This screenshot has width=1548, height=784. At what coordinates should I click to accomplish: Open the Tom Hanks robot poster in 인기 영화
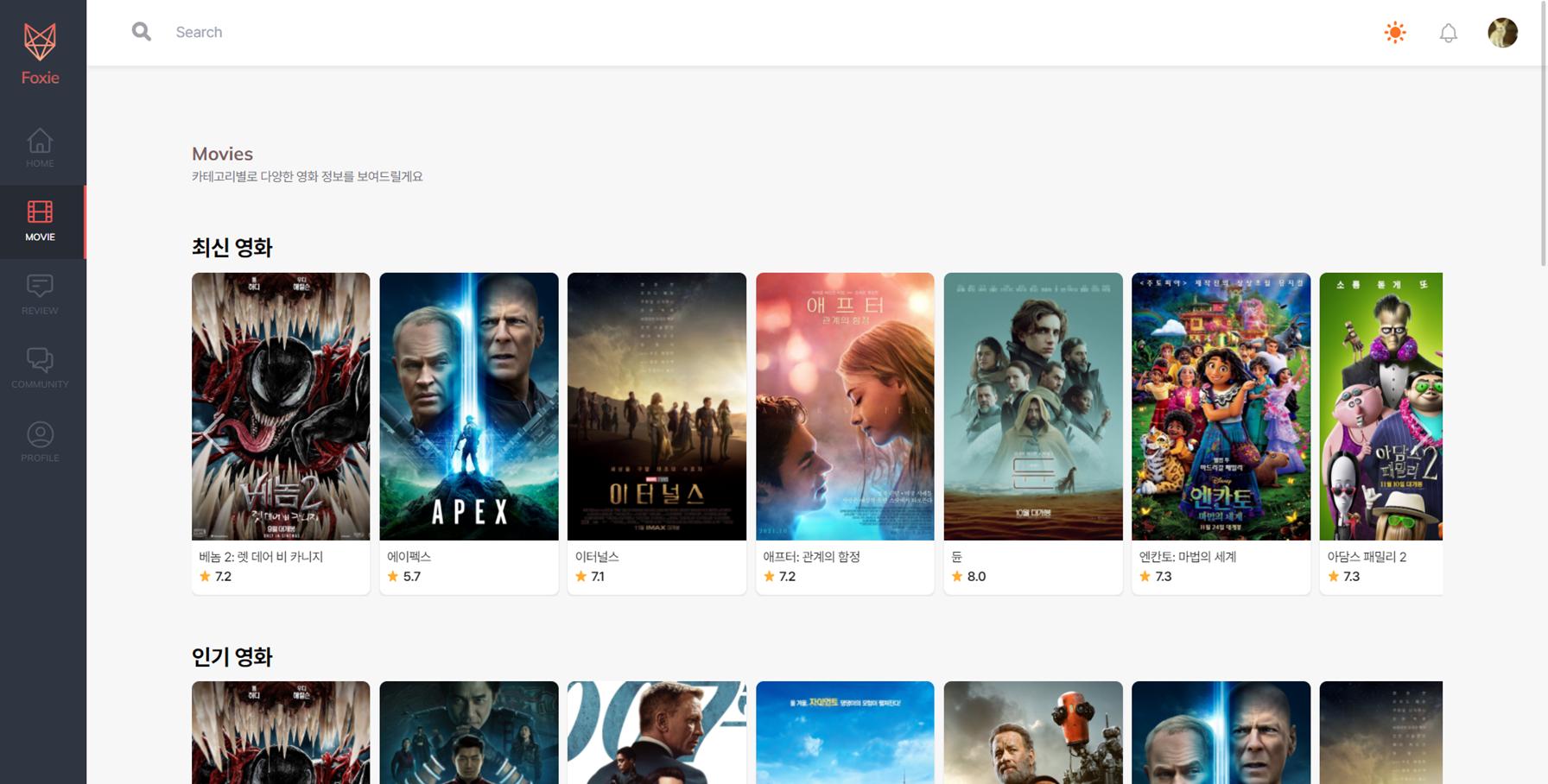1033,732
